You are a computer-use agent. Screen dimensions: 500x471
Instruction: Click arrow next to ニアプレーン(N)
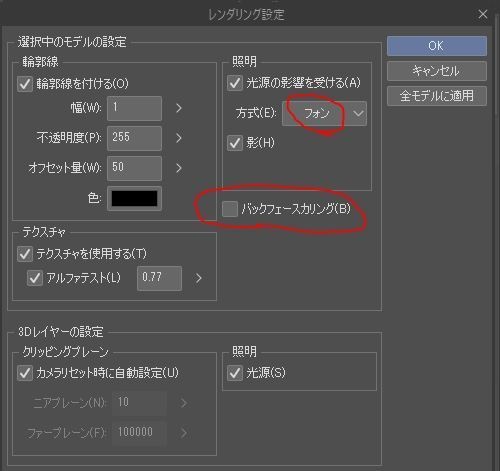pos(184,403)
